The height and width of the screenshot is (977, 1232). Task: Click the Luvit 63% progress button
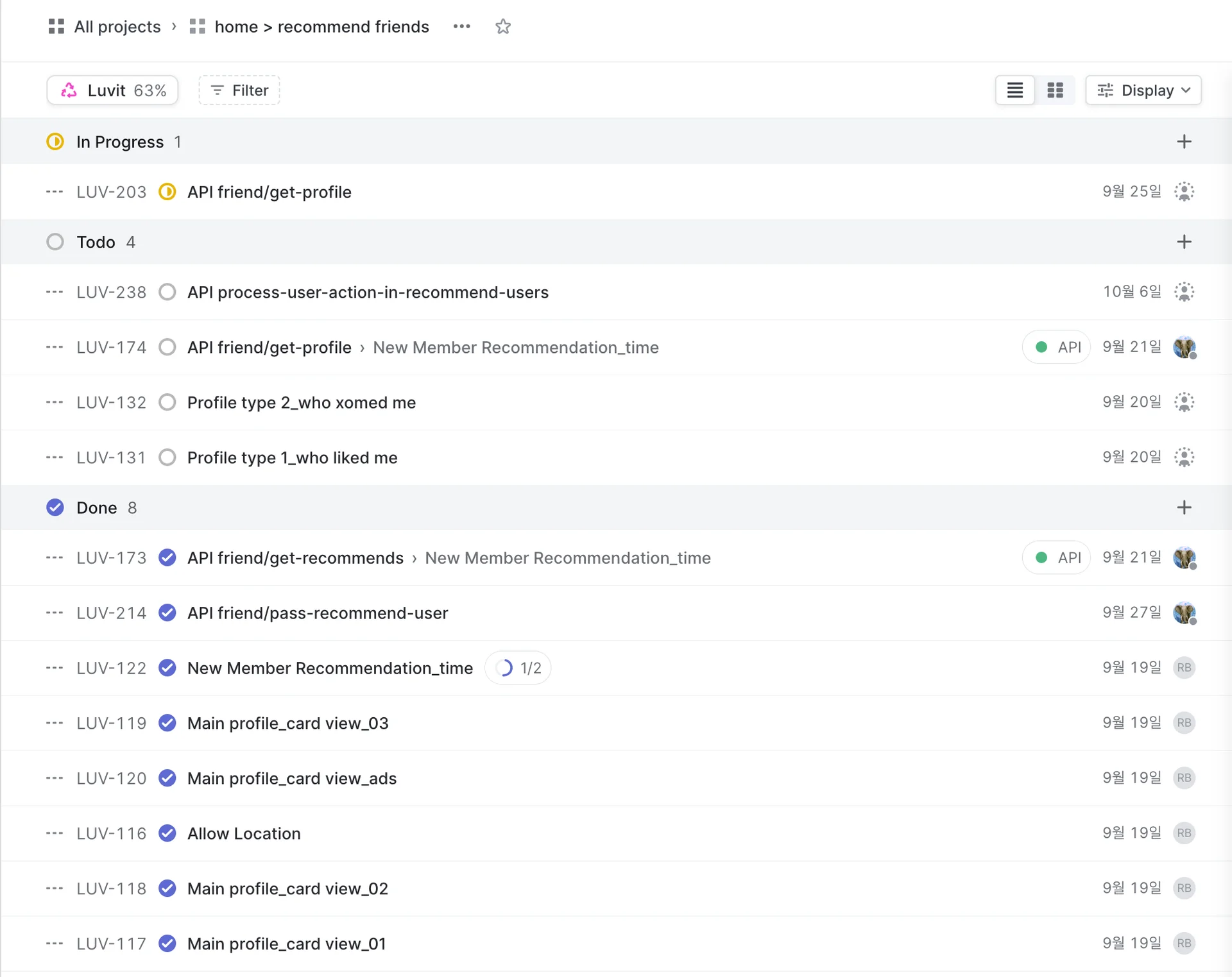[113, 90]
